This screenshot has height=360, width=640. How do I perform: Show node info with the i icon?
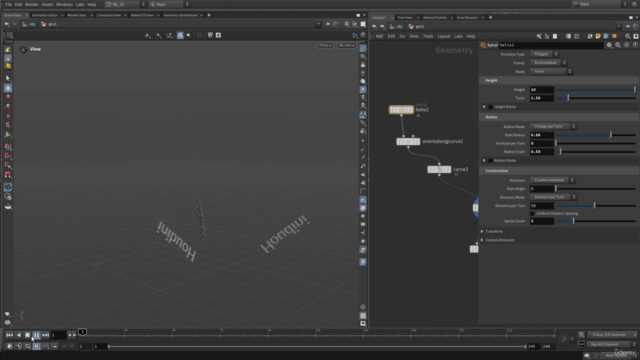627,45
